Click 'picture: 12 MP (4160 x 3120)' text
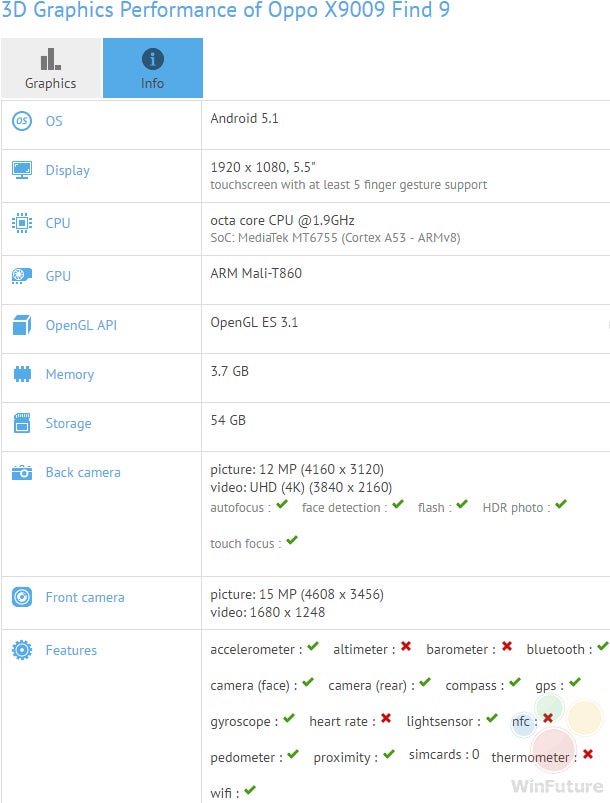The width and height of the screenshot is (610, 803). (x=297, y=470)
